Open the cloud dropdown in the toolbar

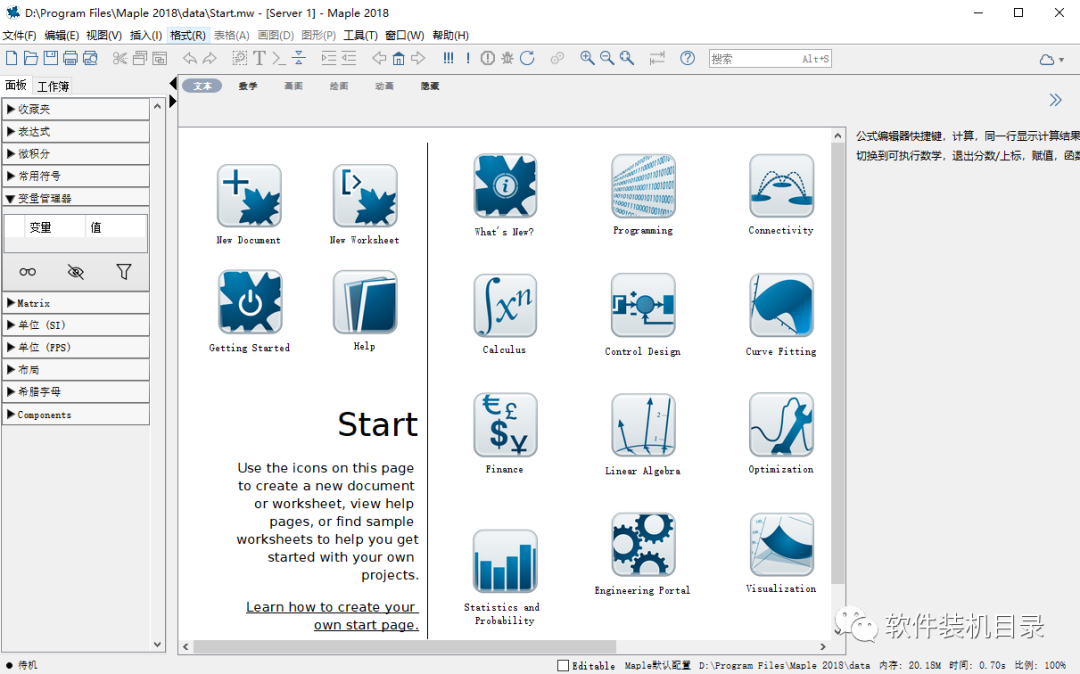[1052, 59]
